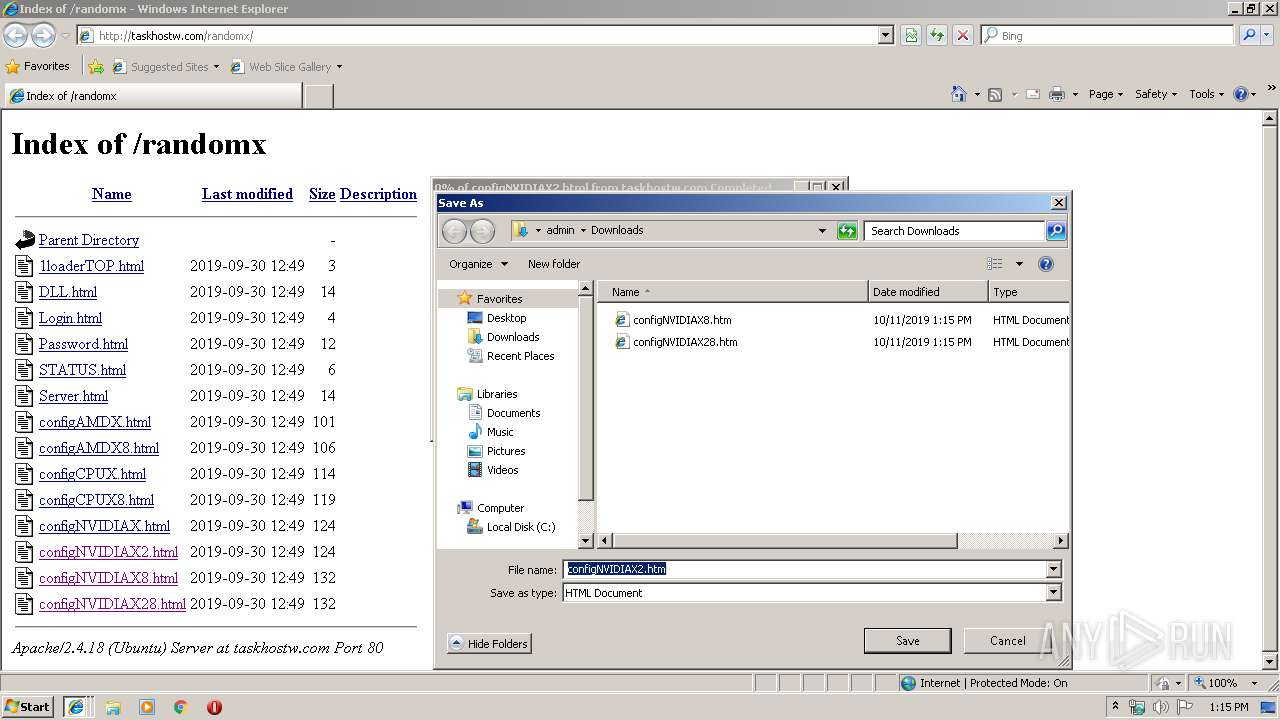Open the Password.html link
1280x720 pixels.
point(83,344)
